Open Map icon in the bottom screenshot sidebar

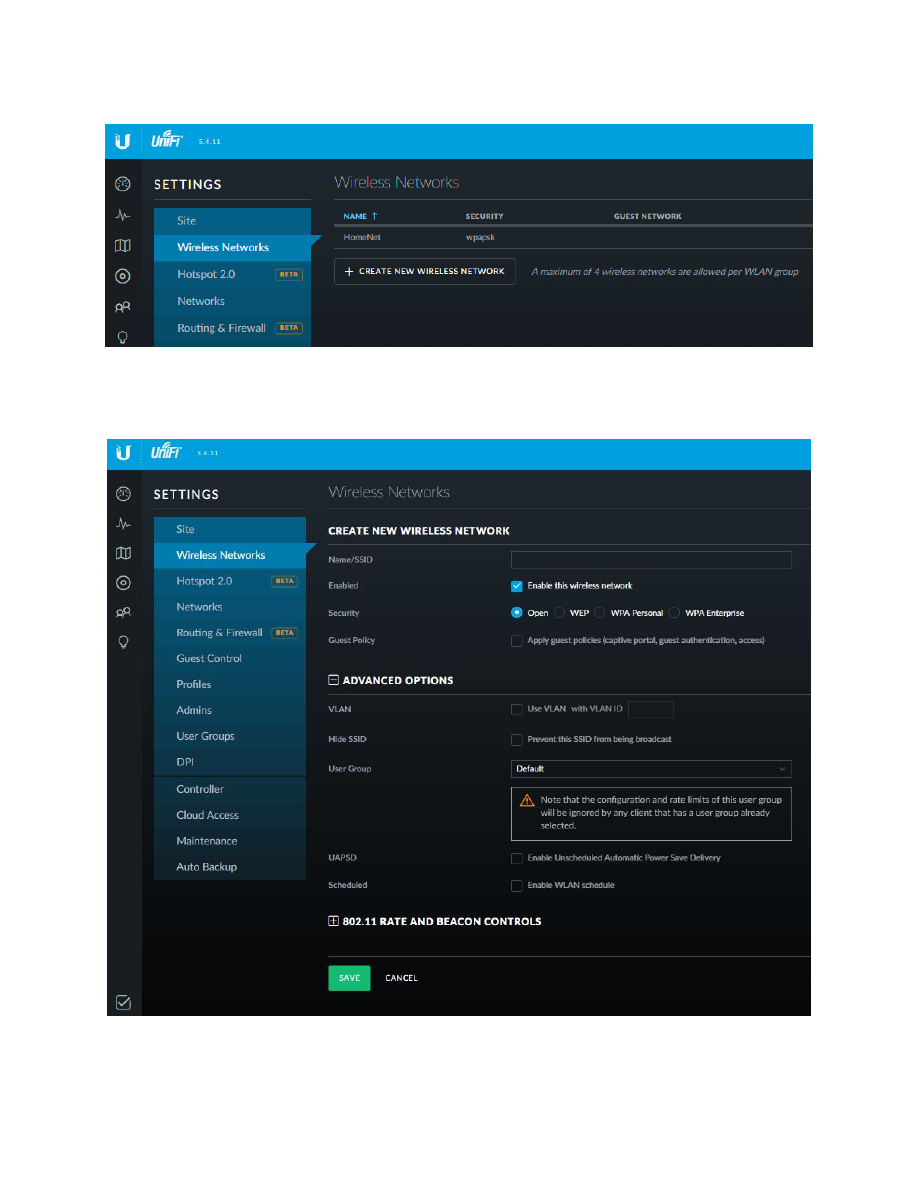123,553
